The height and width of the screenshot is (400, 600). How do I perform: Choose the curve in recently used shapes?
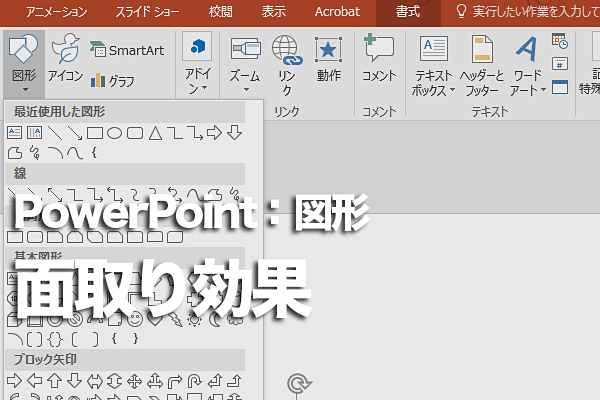click(x=75, y=153)
